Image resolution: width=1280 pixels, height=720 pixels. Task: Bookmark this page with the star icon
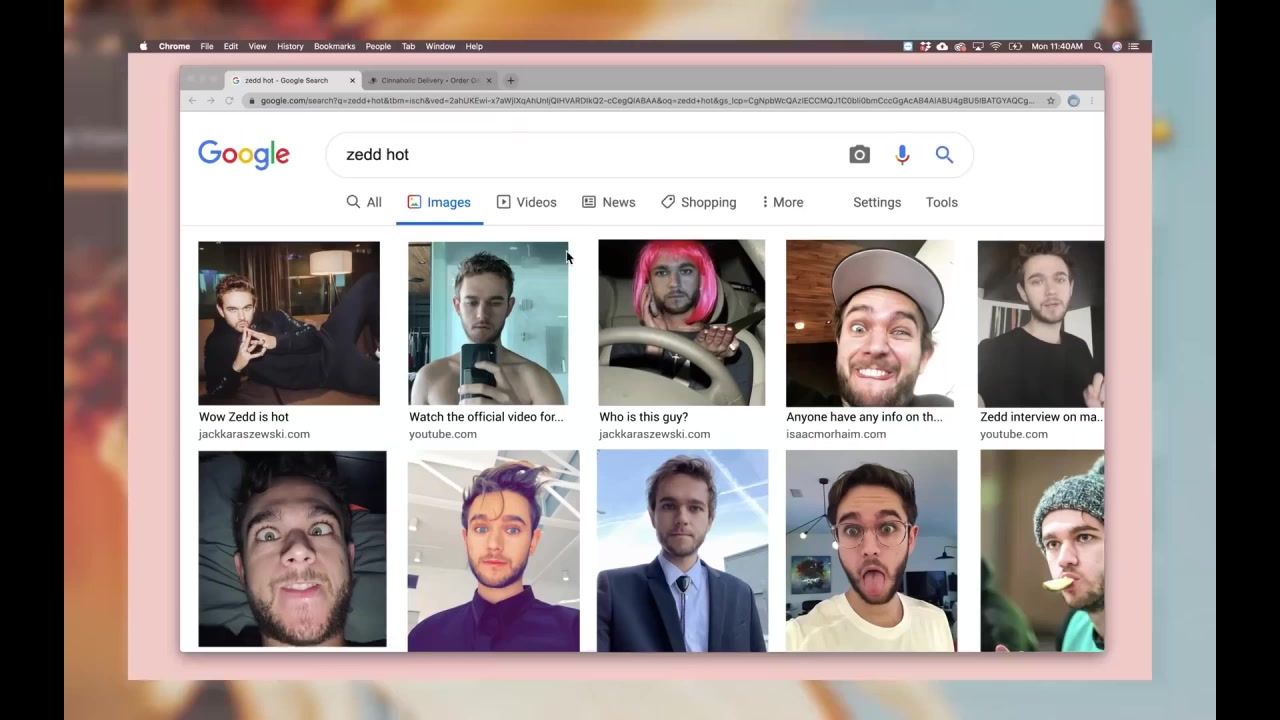(1051, 100)
